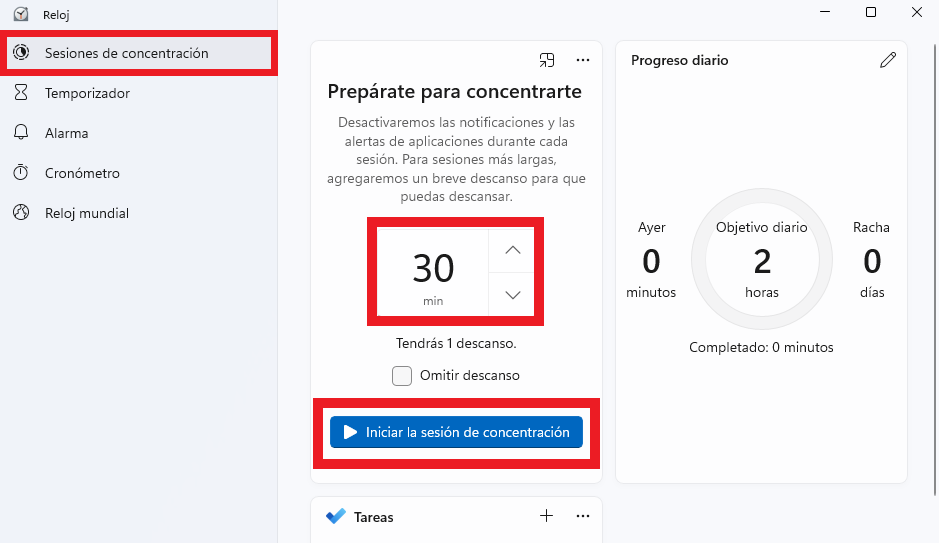Click the keep-on-top compact view icon

(547, 60)
